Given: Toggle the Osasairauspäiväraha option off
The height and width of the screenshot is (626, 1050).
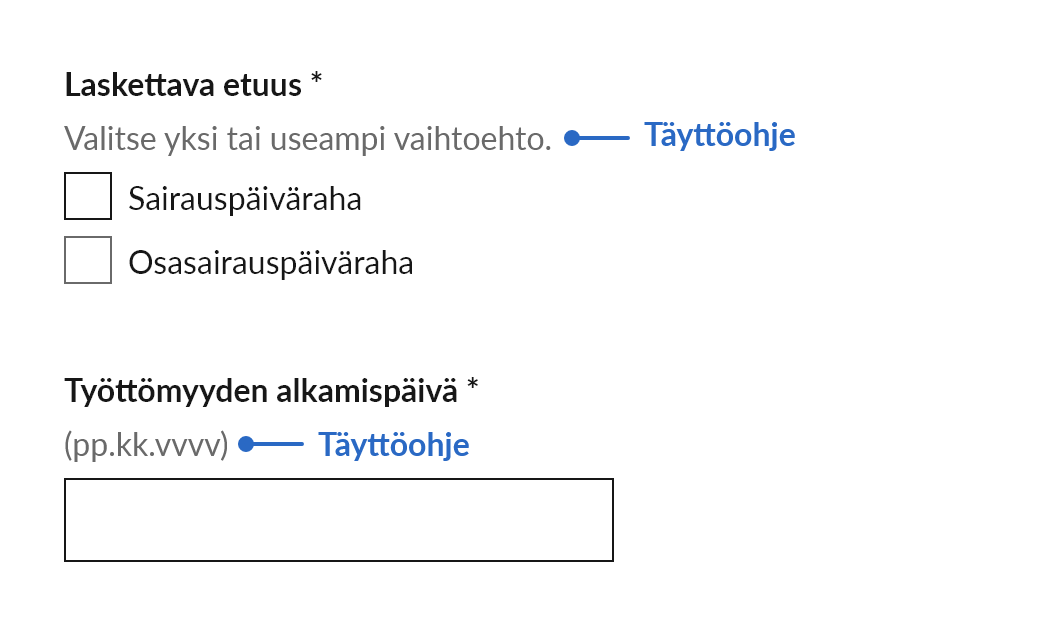Looking at the screenshot, I should (87, 260).
